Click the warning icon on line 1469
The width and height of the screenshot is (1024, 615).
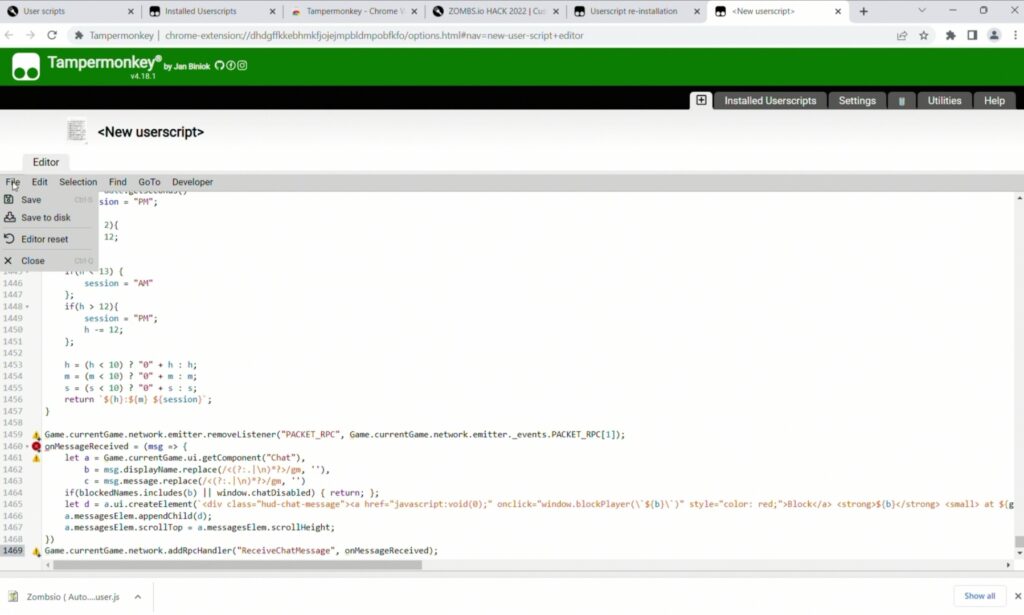37,552
